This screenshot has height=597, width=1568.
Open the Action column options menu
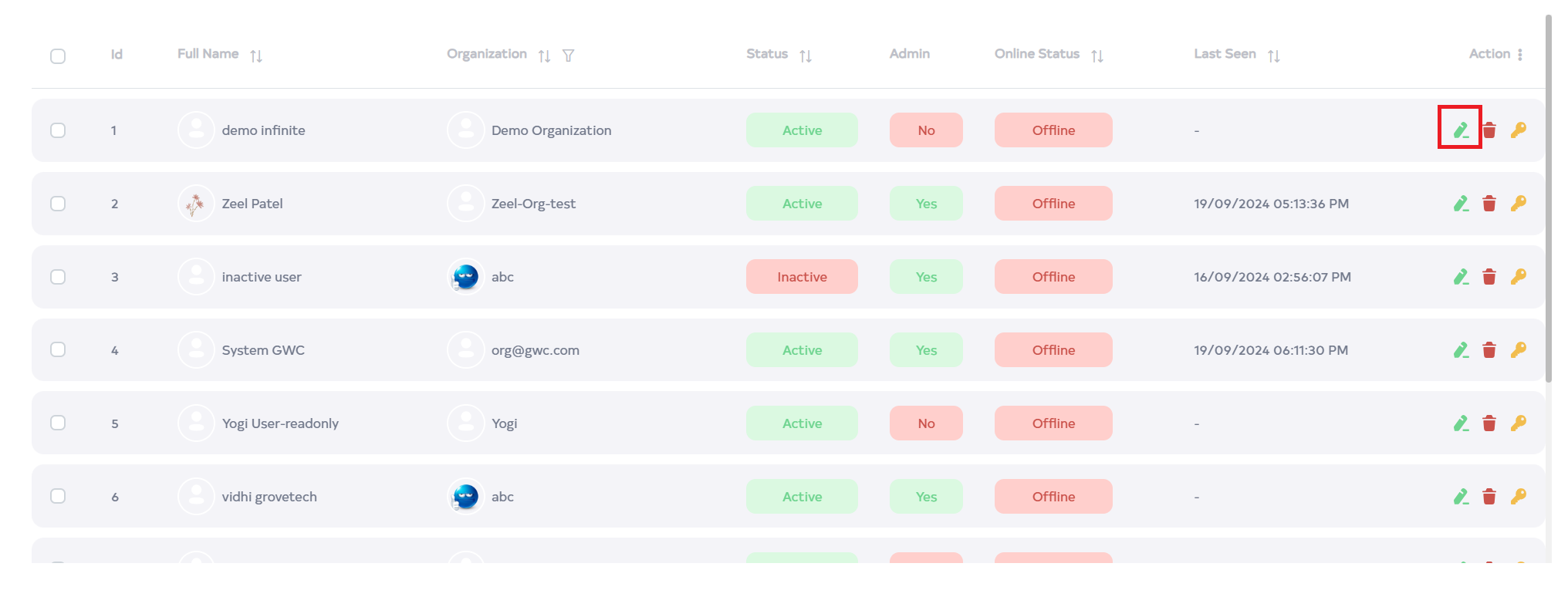[1519, 55]
